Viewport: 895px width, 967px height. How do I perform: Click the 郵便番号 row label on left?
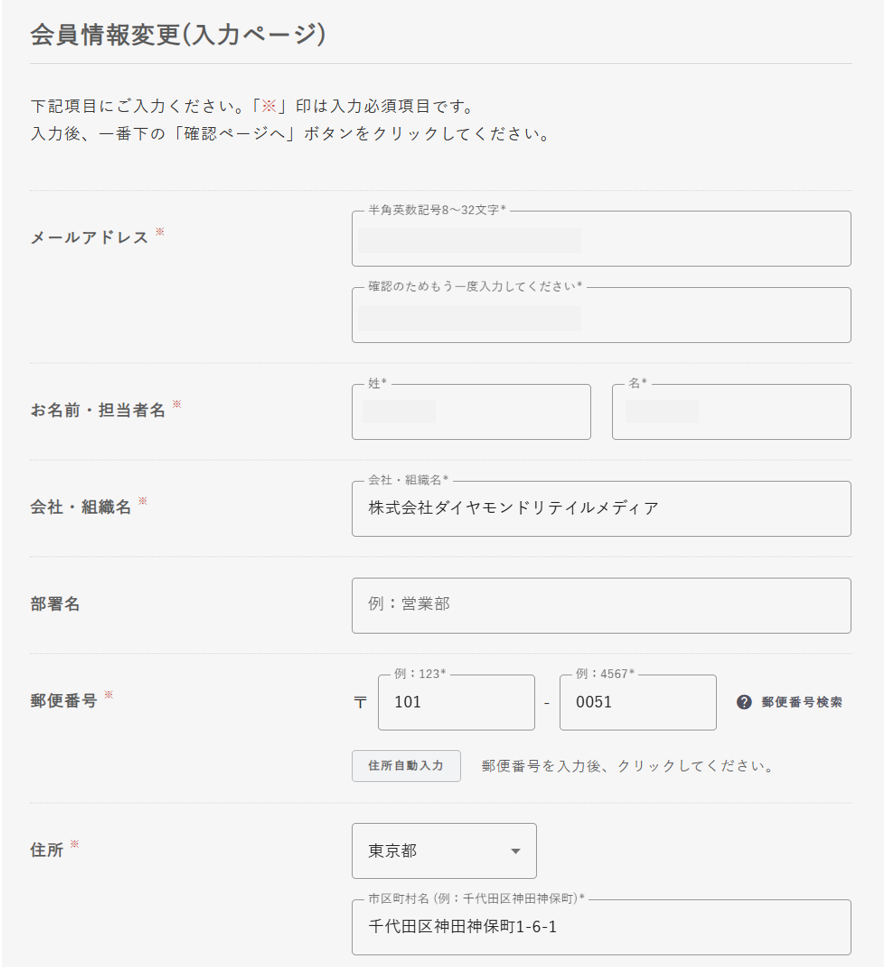[64, 700]
